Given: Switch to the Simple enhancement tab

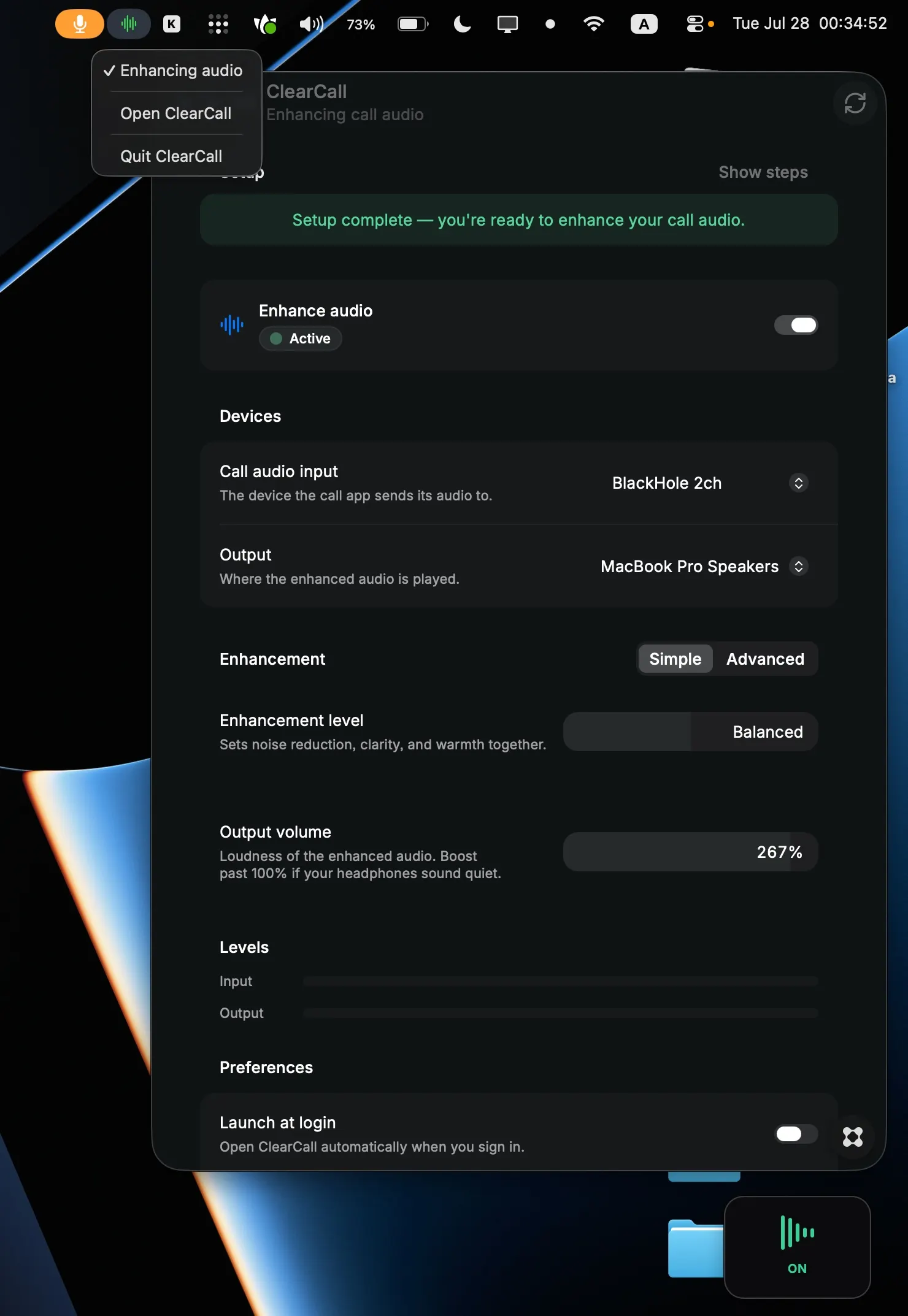Looking at the screenshot, I should 675,659.
